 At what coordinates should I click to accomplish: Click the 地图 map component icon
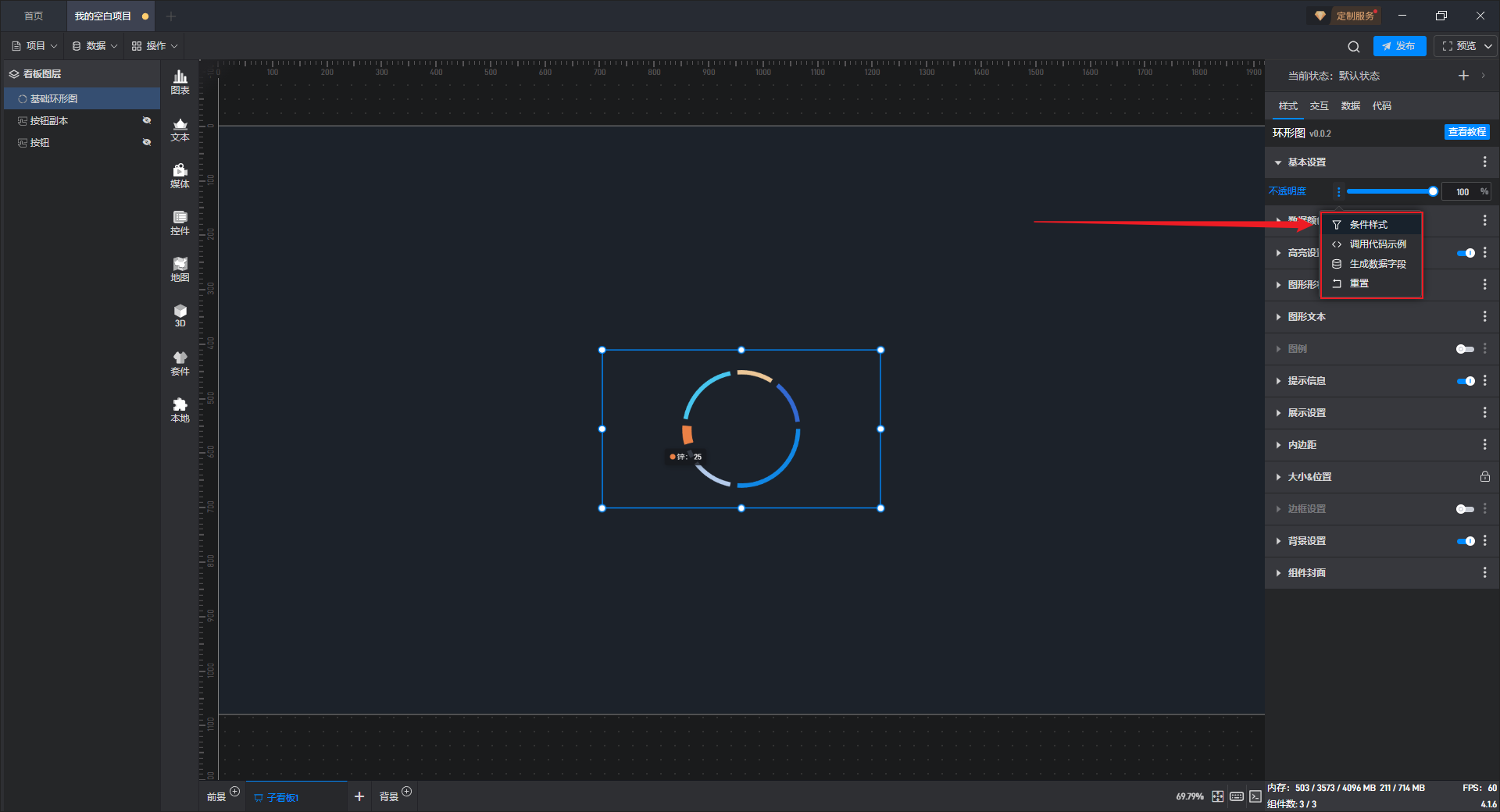point(180,269)
